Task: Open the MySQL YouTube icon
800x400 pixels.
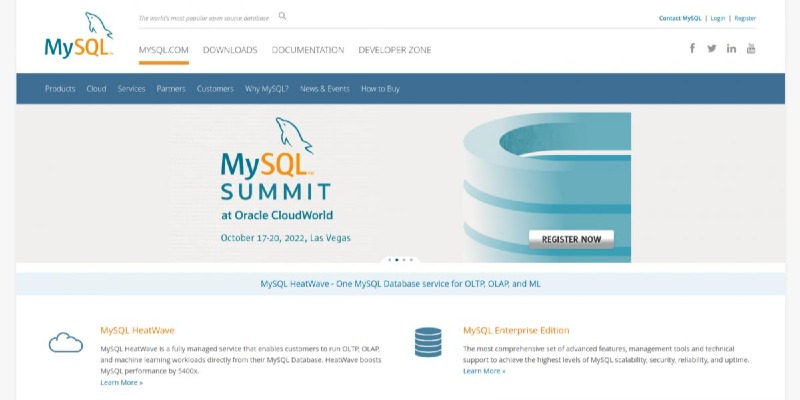Action: point(751,48)
